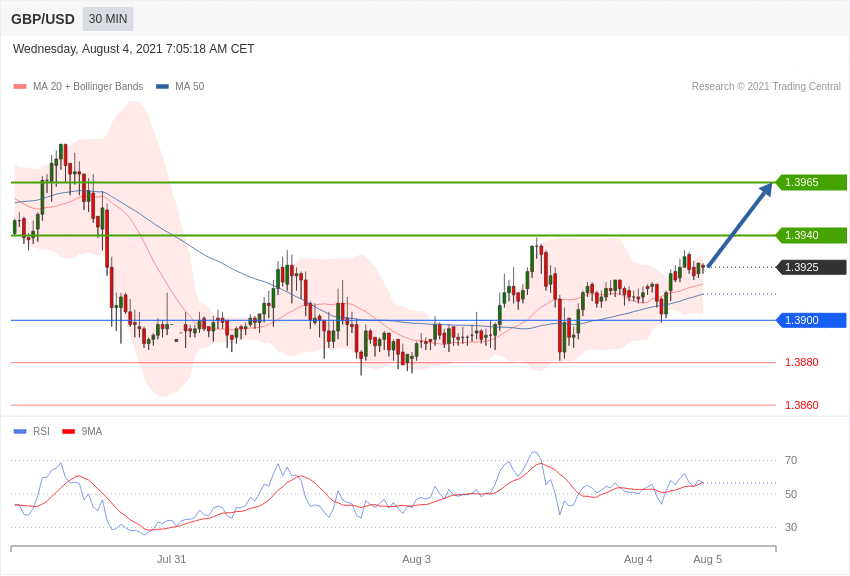Click the RSI 30 level label
Viewport: 850px width, 576px height.
(791, 527)
